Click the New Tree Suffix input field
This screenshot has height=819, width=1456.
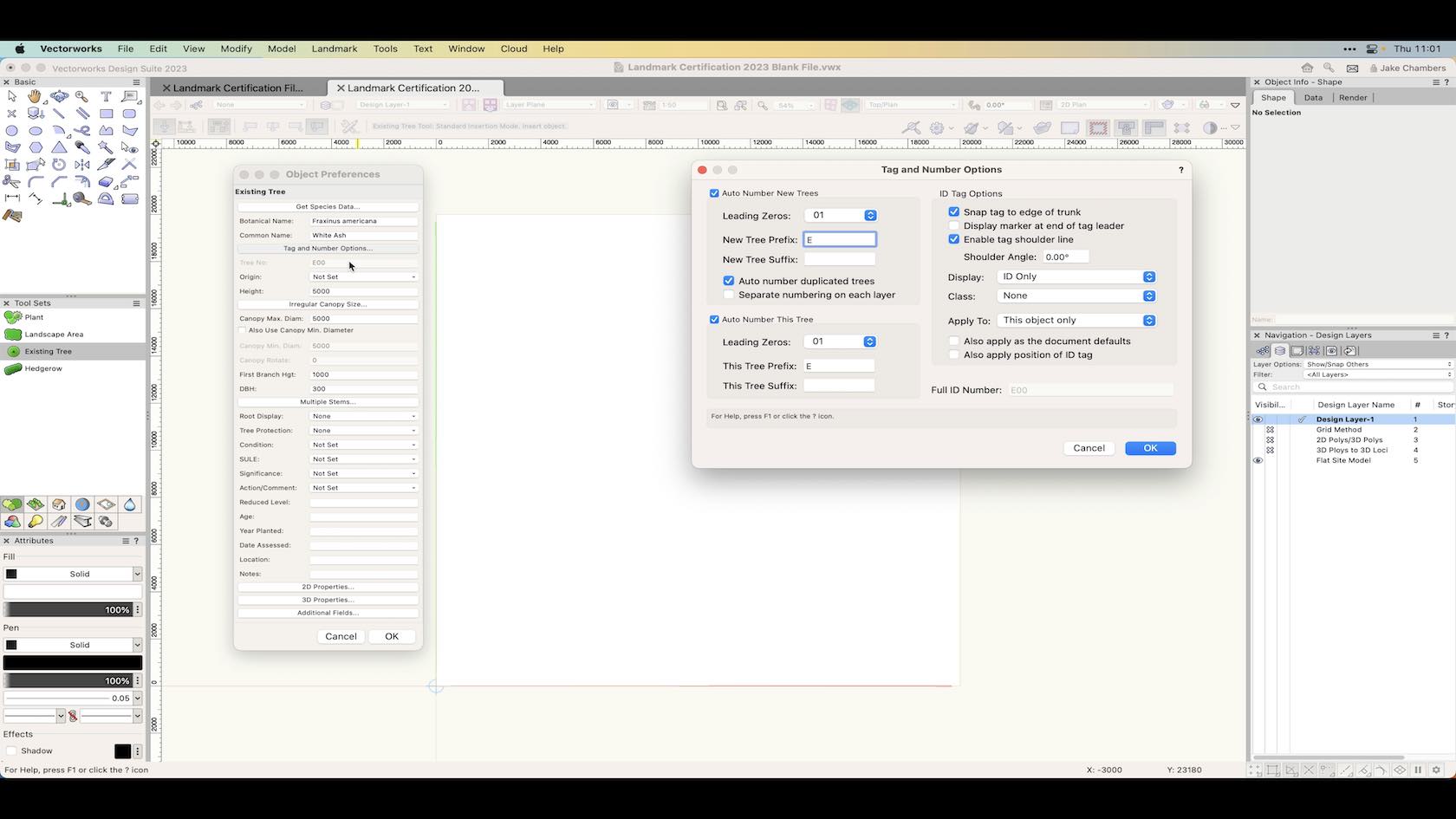[838, 259]
